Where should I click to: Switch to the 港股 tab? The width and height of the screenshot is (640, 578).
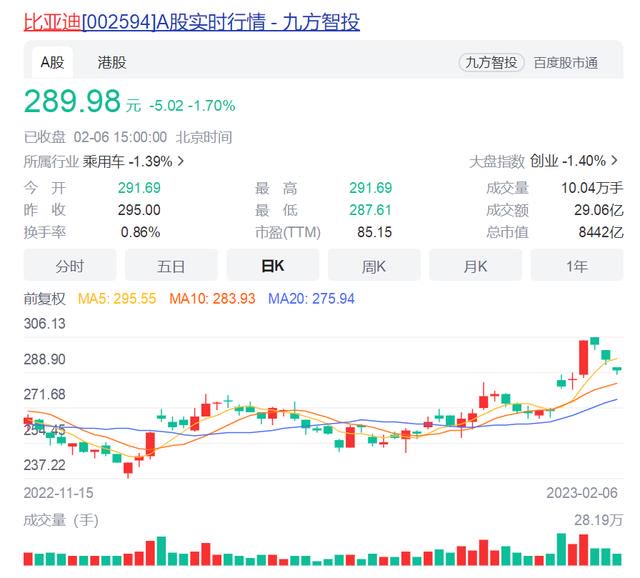coord(112,62)
